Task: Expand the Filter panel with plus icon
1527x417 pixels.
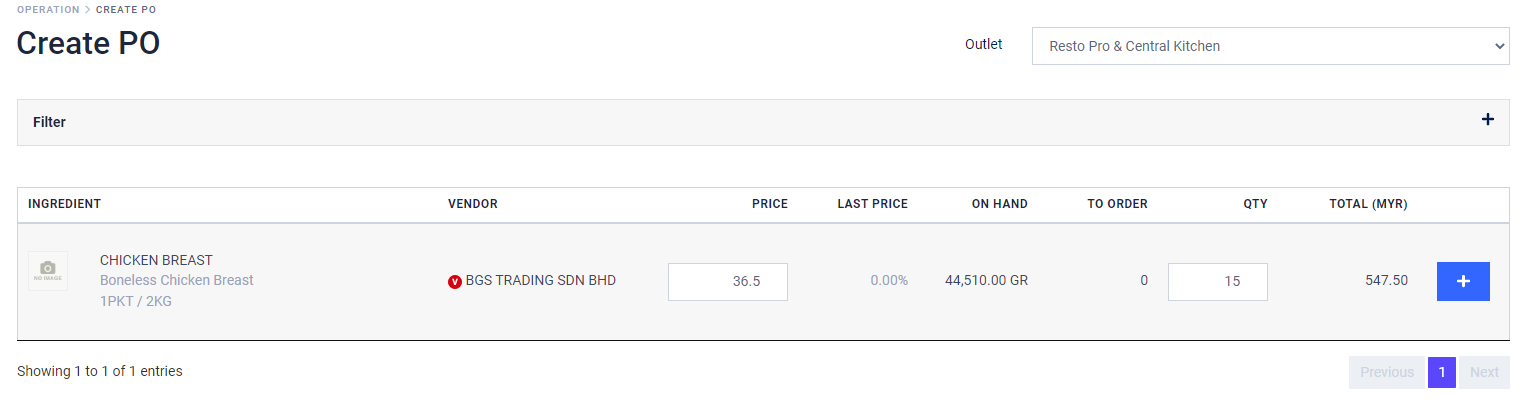Action: point(1487,120)
